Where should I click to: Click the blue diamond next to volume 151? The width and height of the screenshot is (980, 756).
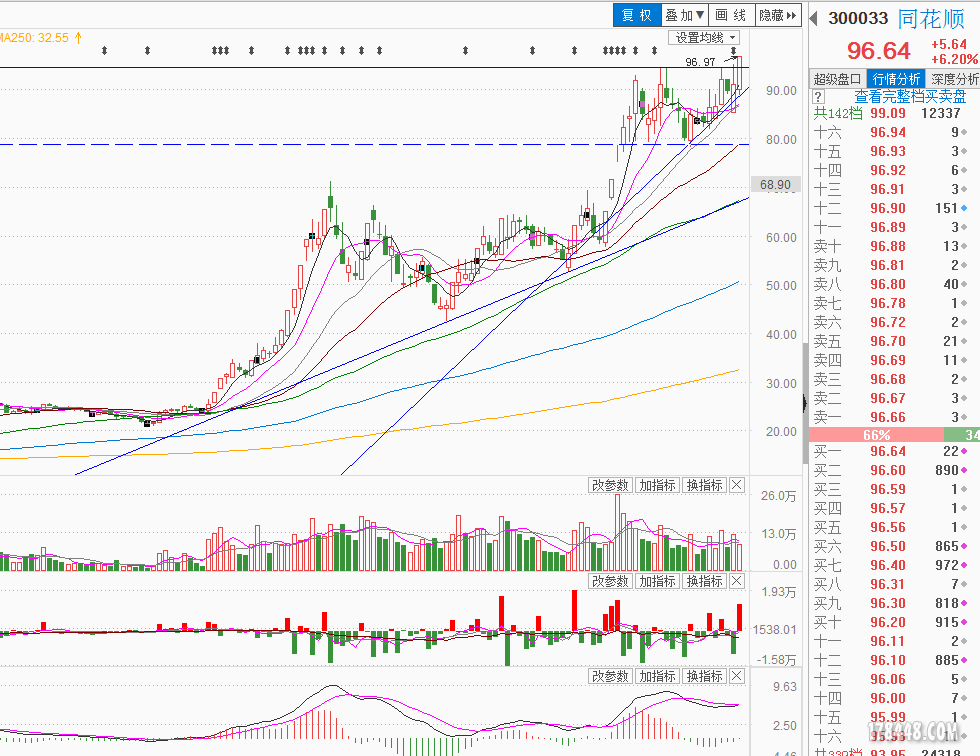pyautogui.click(x=964, y=208)
